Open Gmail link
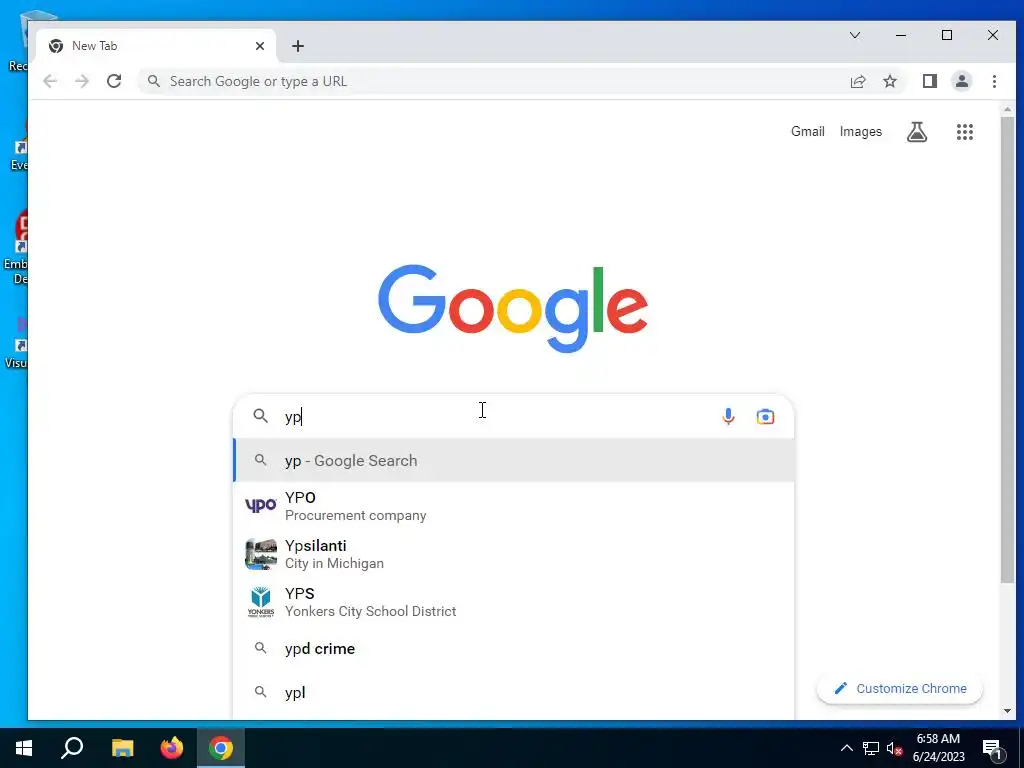Screen dimensions: 1024x768 (x=808, y=131)
